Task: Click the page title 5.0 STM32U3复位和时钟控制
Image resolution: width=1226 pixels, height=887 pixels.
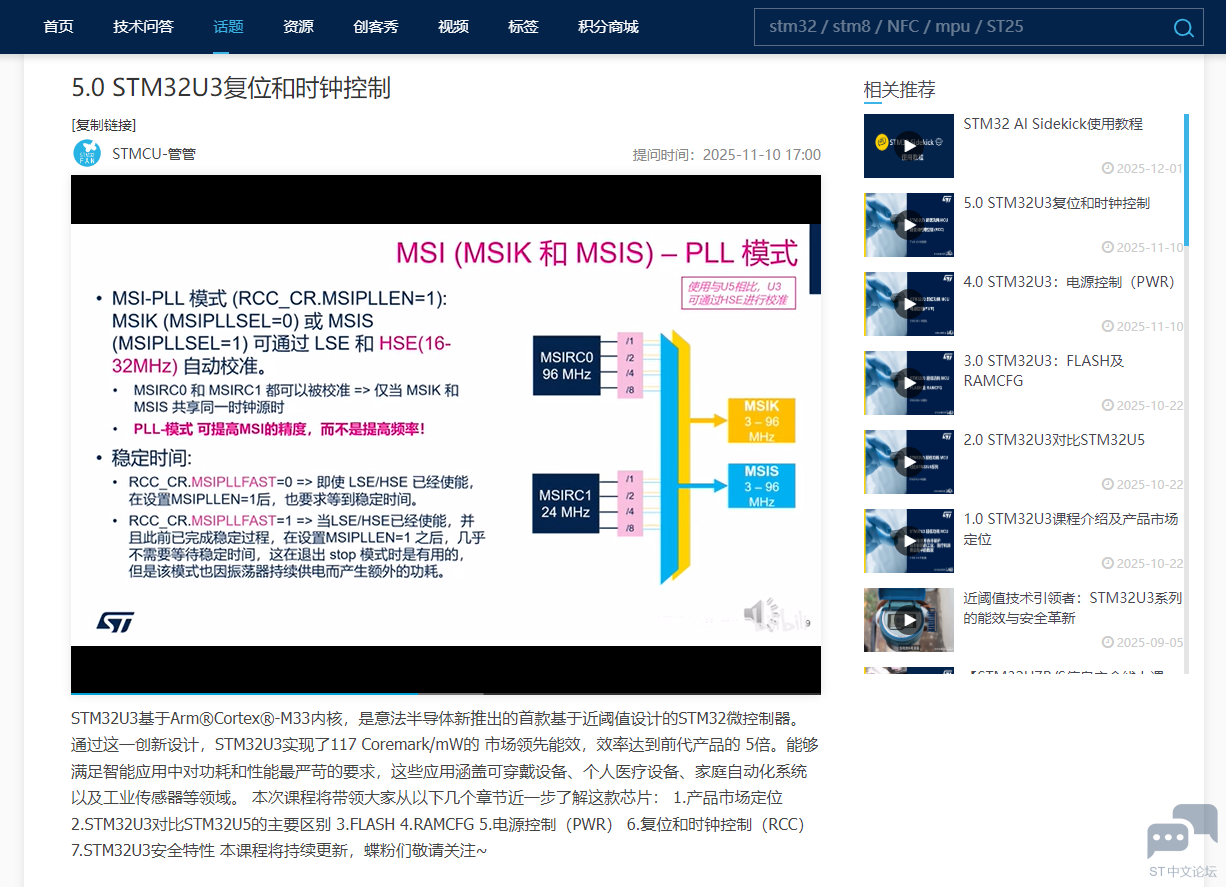Action: pos(231,87)
